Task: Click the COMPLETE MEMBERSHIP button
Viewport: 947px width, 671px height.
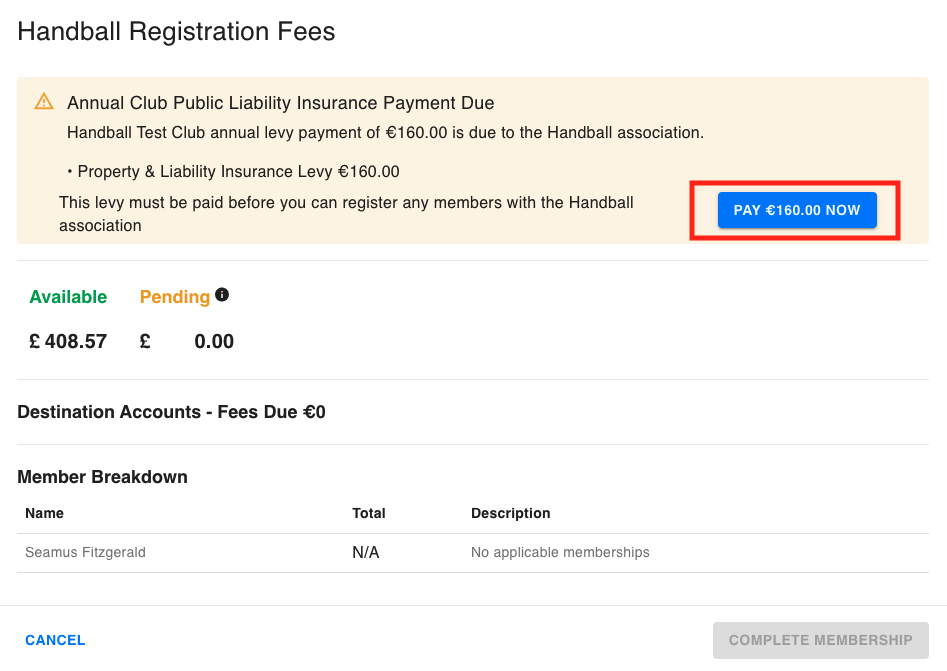Action: (x=820, y=640)
